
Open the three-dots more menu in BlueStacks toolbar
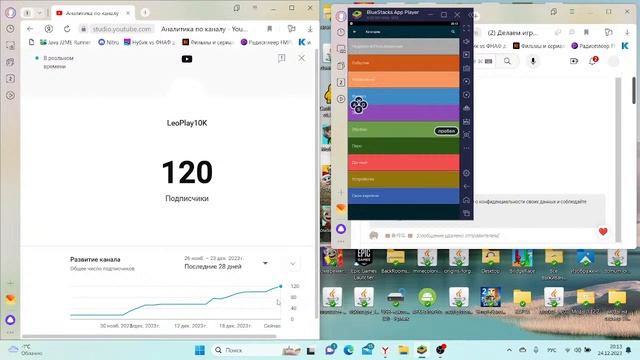467,148
